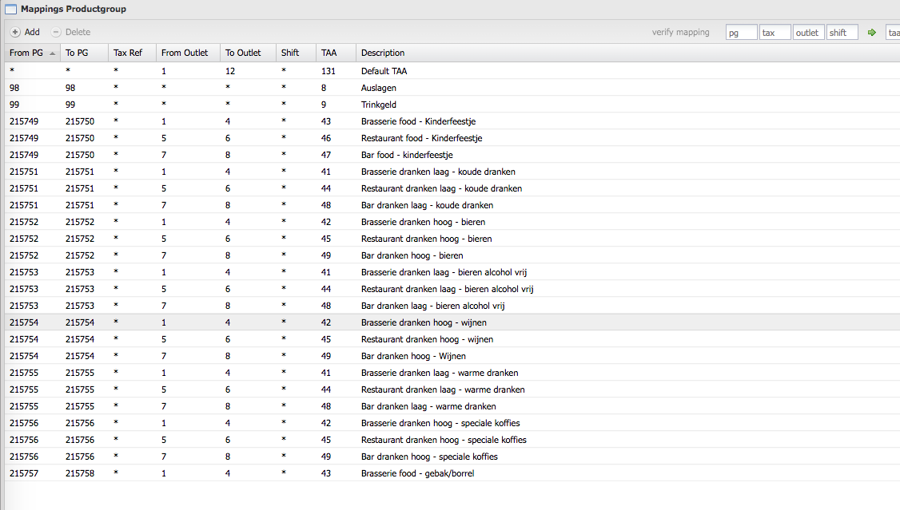Image resolution: width=900 pixels, height=510 pixels.
Task: Select Bar food - kinderfeestje row
Action: (x=407, y=155)
